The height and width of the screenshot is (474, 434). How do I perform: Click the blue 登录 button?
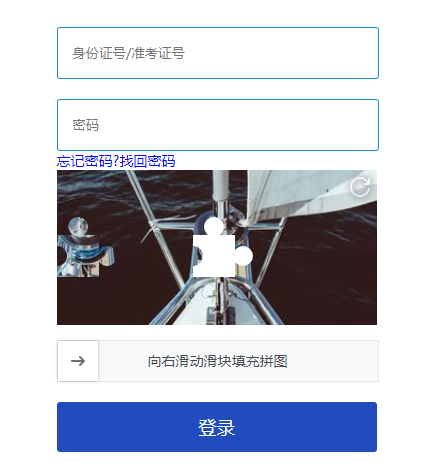(217, 427)
